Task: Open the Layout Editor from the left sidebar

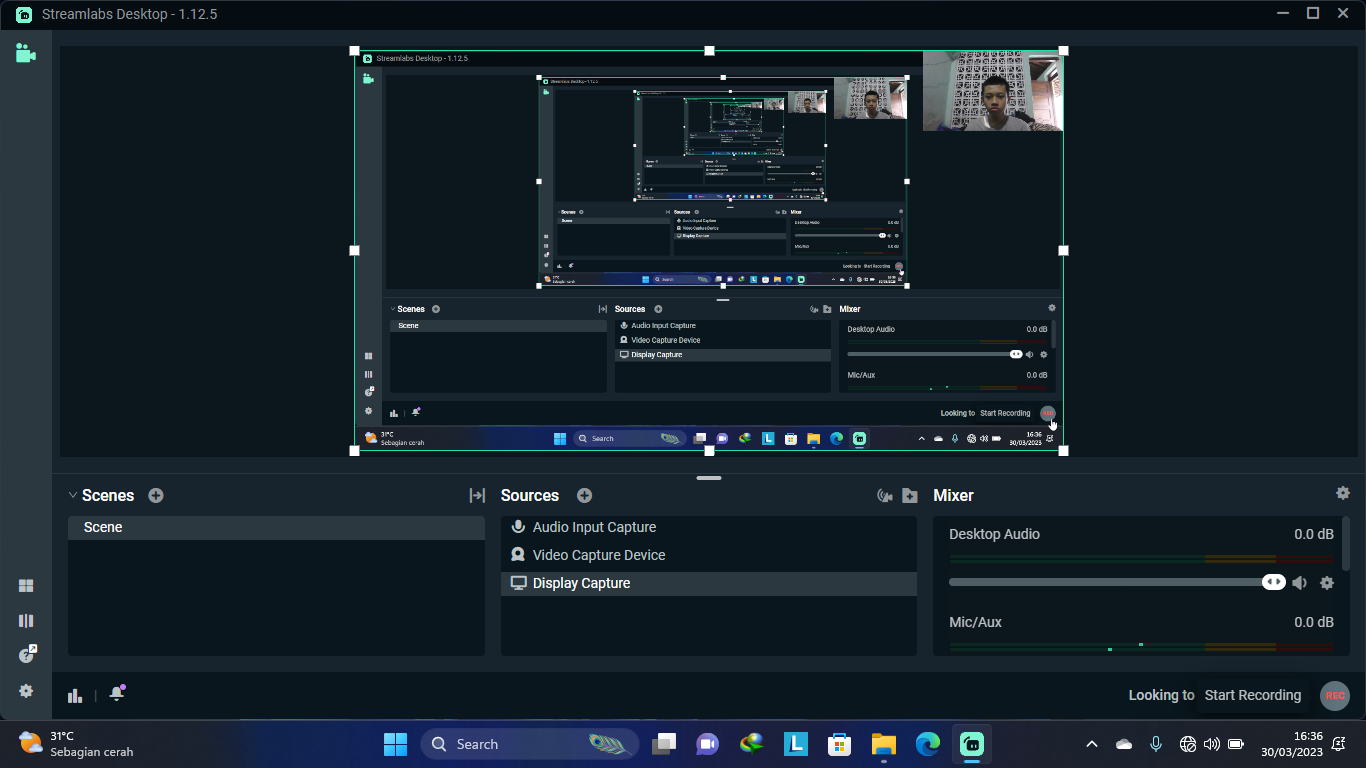Action: (26, 586)
